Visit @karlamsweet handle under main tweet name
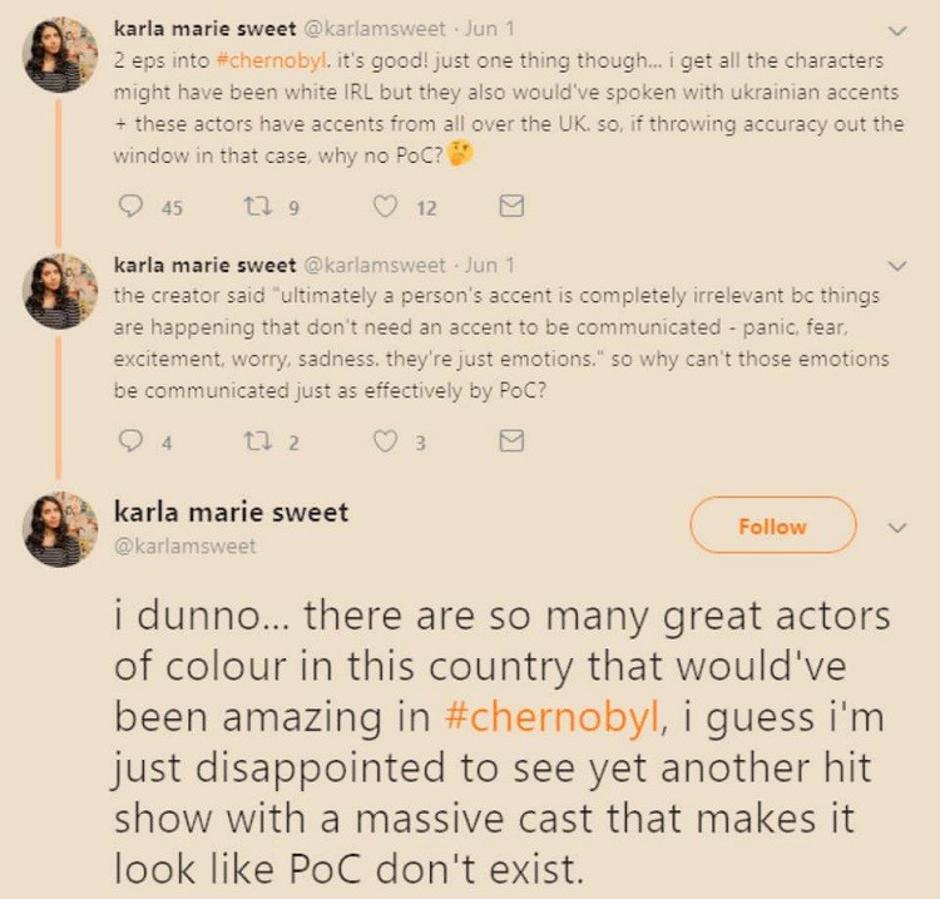The height and width of the screenshot is (899, 940). (x=185, y=546)
